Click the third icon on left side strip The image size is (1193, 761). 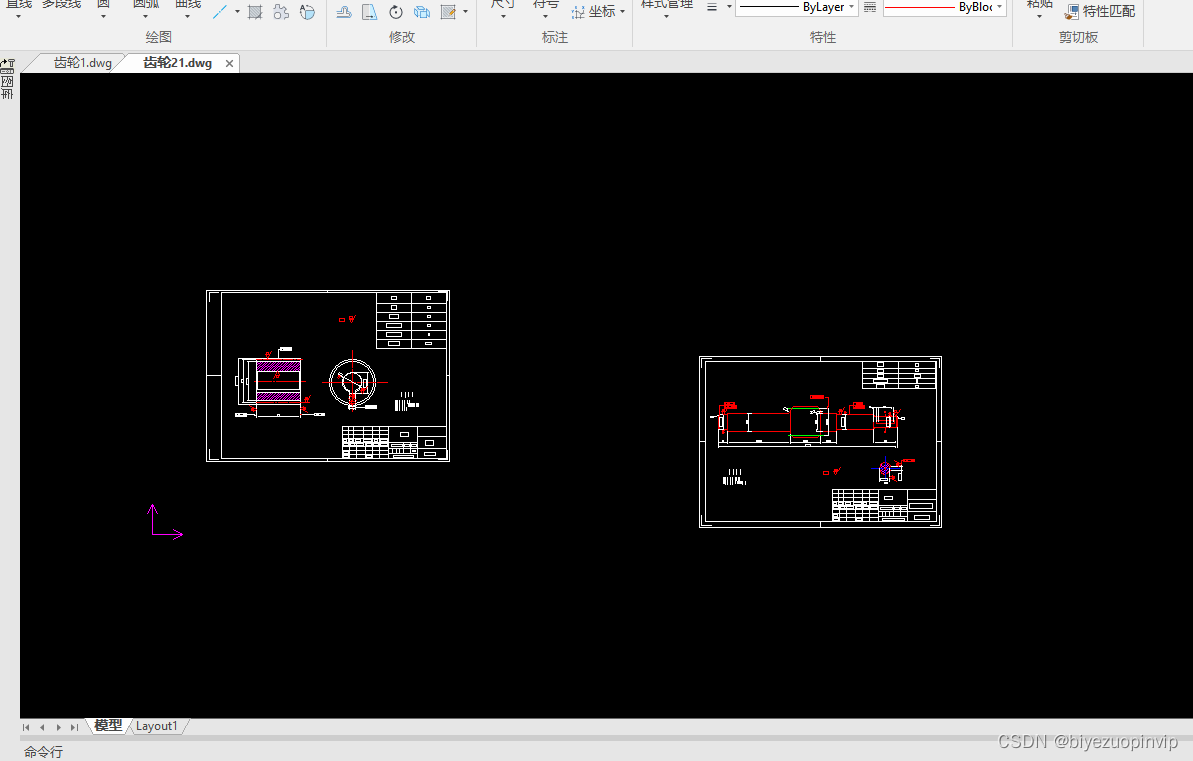tap(7, 94)
